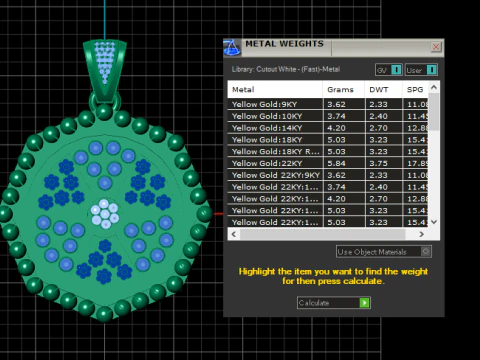Click the SPG column header
The height and width of the screenshot is (360, 480).
point(415,89)
